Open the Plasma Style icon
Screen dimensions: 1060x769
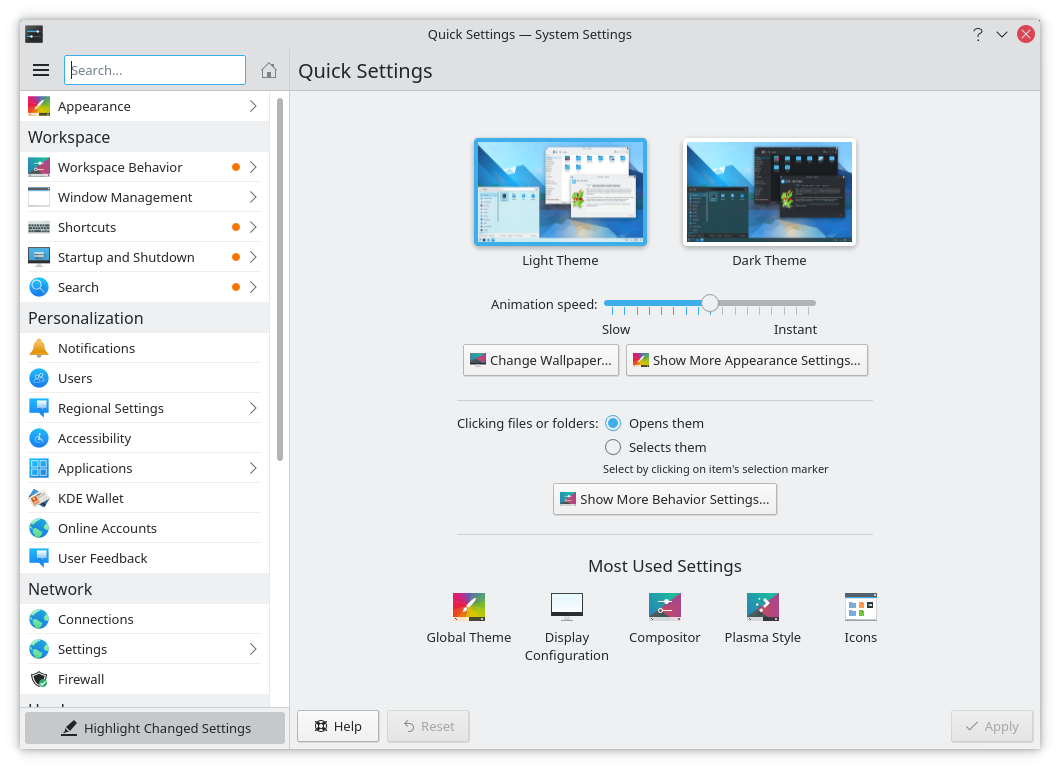click(x=762, y=607)
